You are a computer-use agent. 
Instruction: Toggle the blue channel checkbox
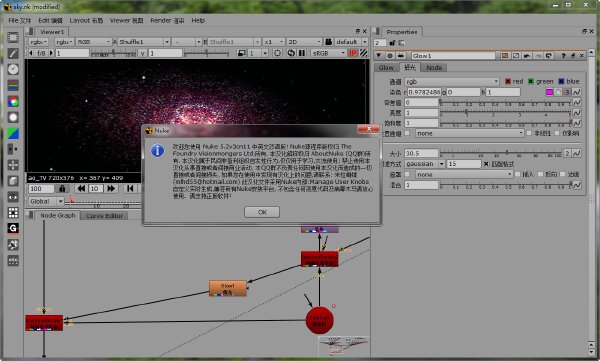point(561,81)
